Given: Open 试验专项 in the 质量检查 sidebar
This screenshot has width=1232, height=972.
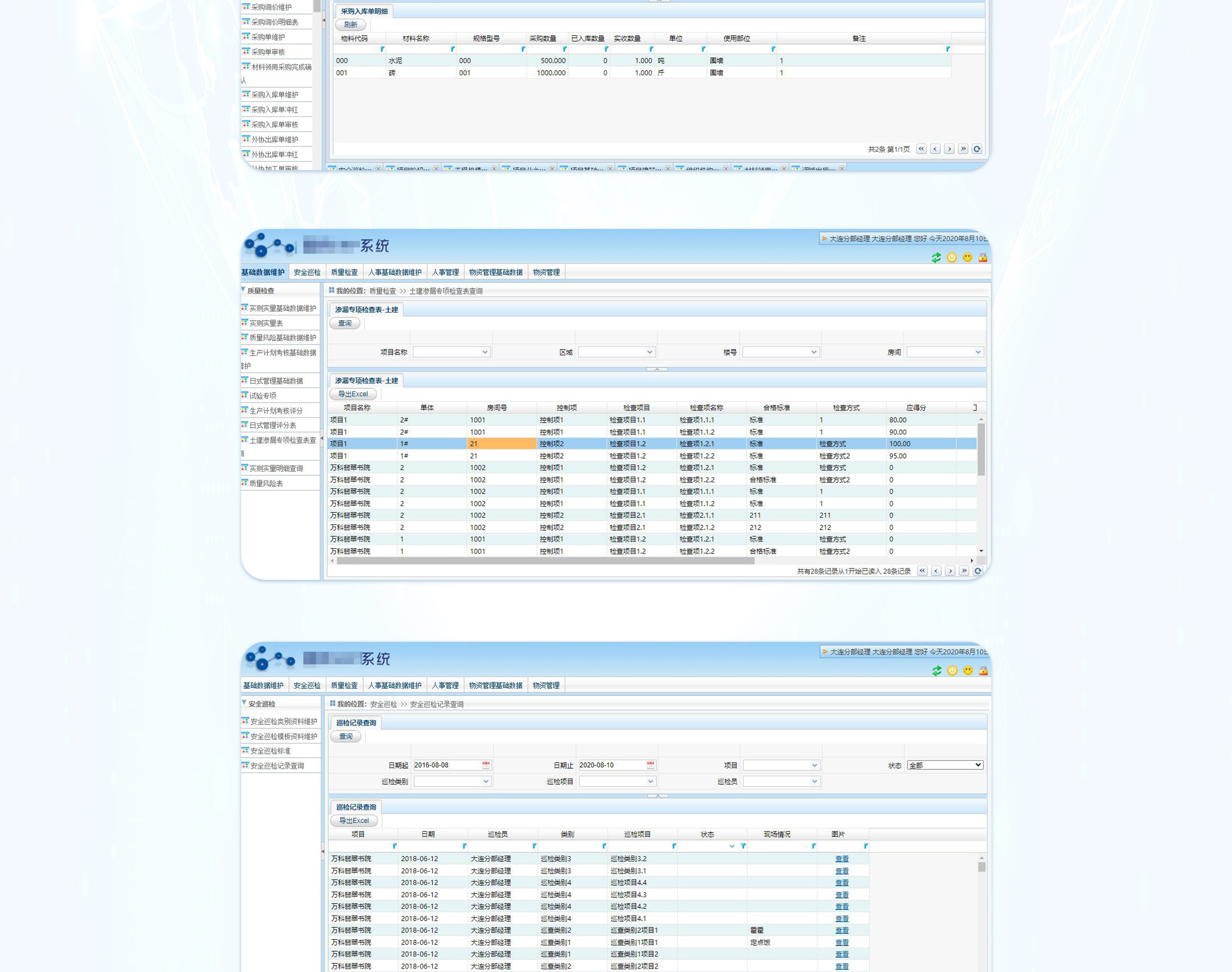Looking at the screenshot, I should [263, 396].
